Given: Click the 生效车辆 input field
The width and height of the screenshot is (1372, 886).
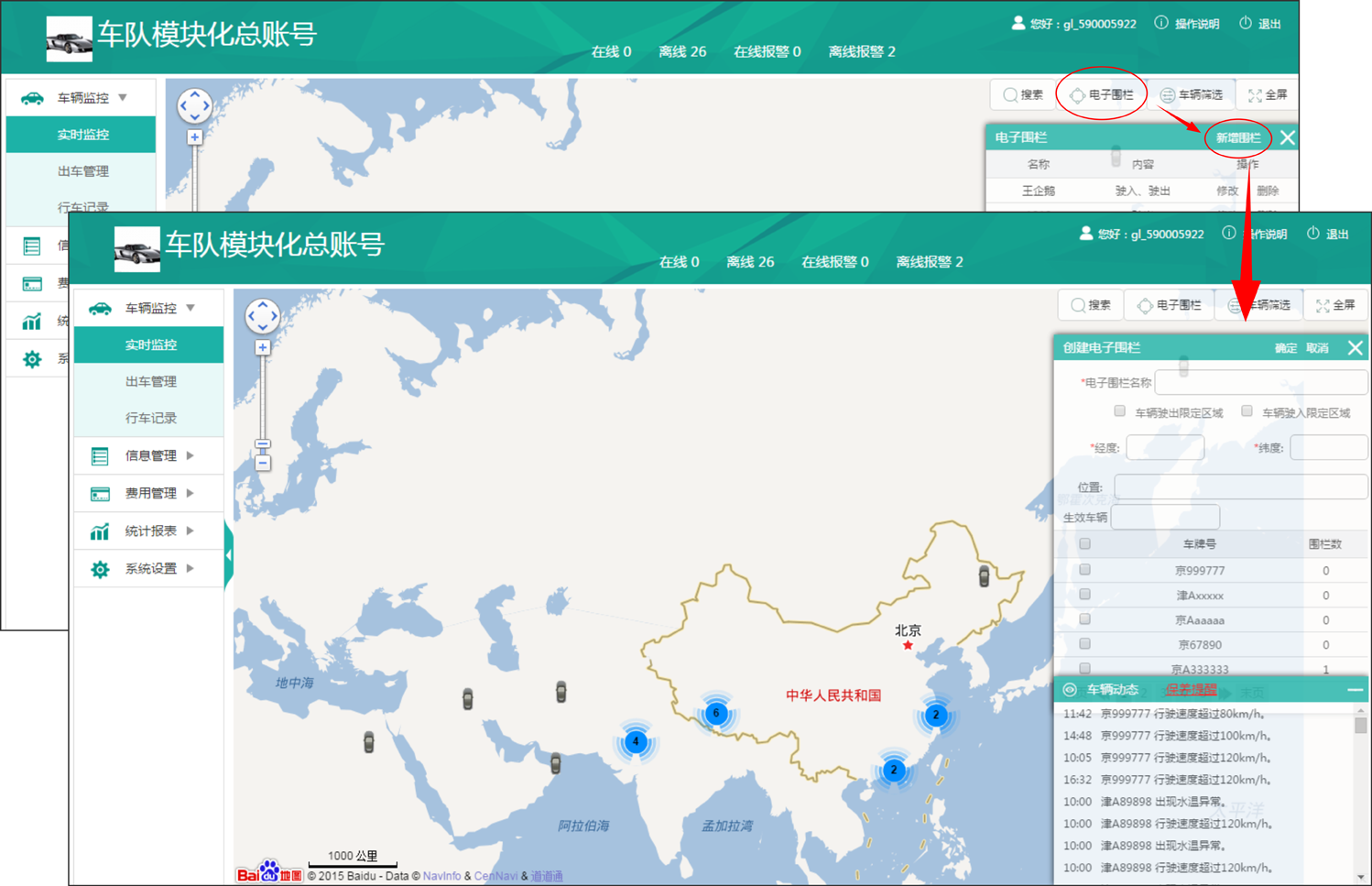Looking at the screenshot, I should 1165,517.
